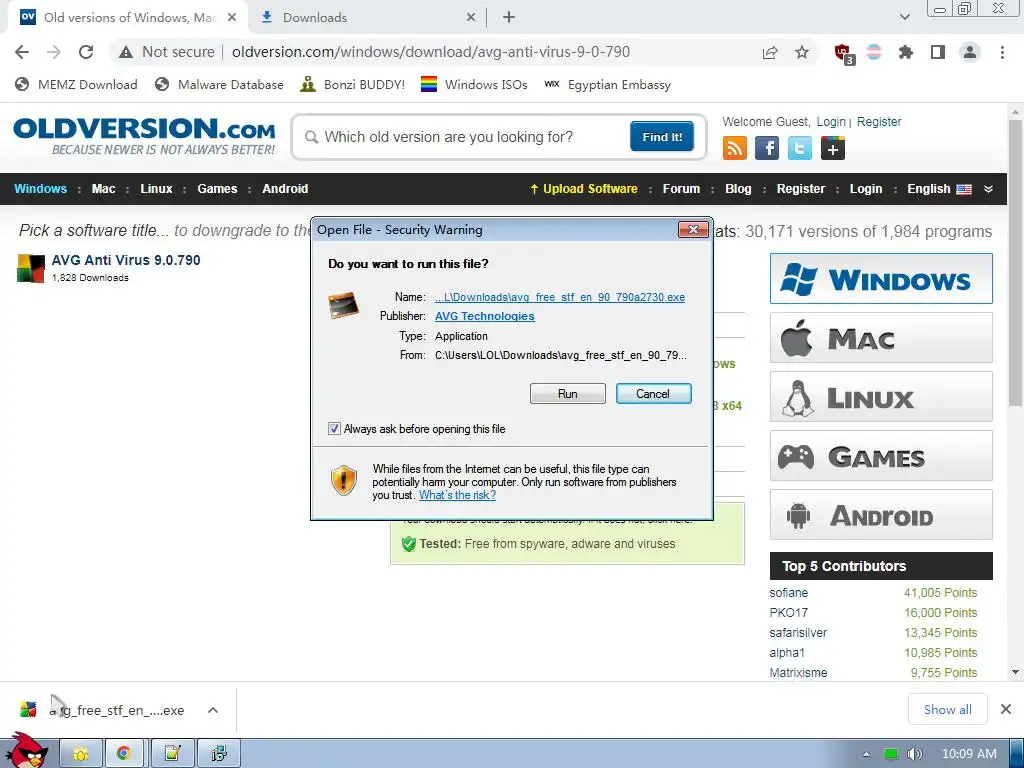Expand the language dropdown chevron in navbar
The height and width of the screenshot is (768, 1024).
click(x=988, y=189)
